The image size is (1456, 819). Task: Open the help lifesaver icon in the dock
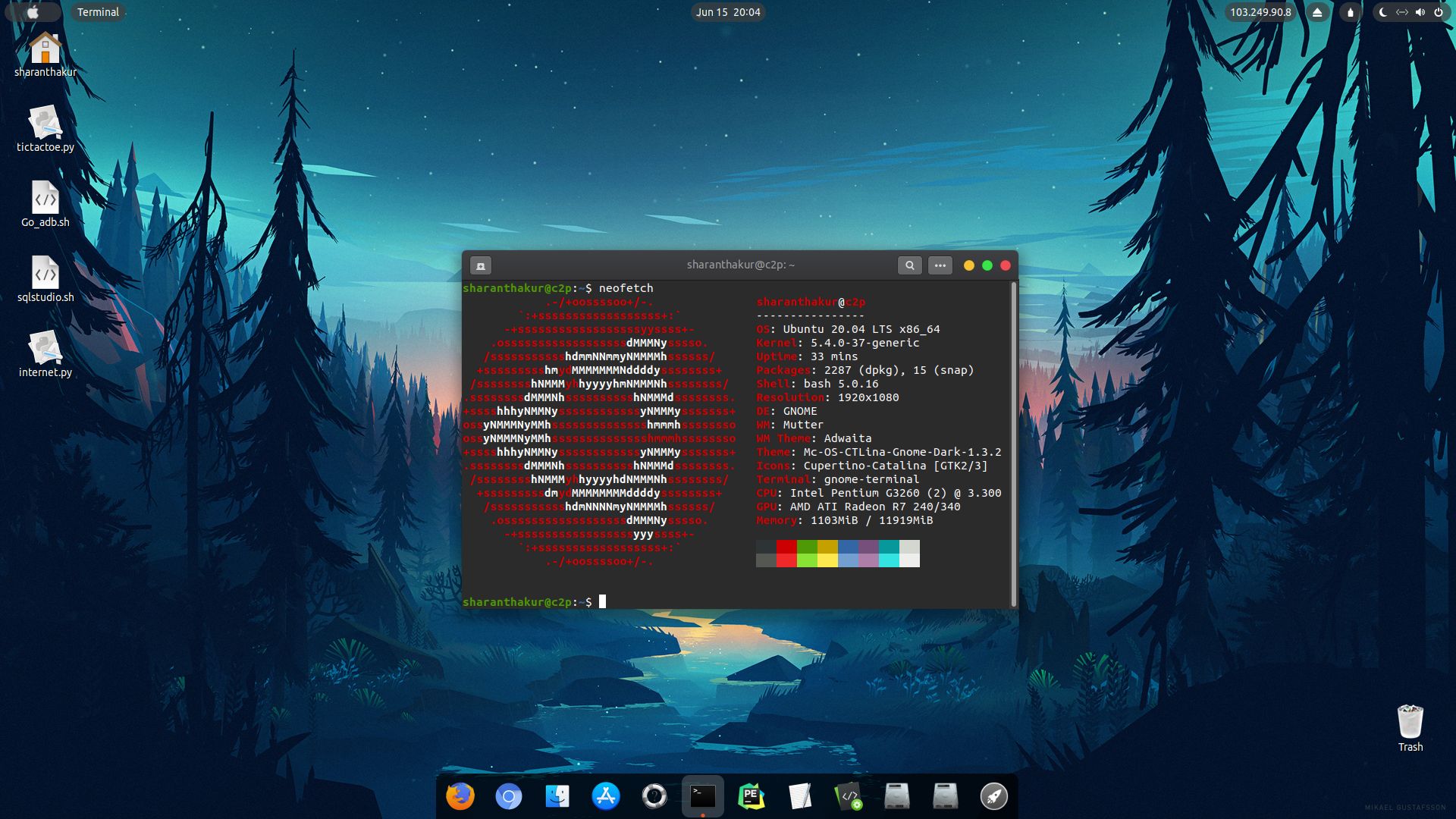tap(654, 796)
